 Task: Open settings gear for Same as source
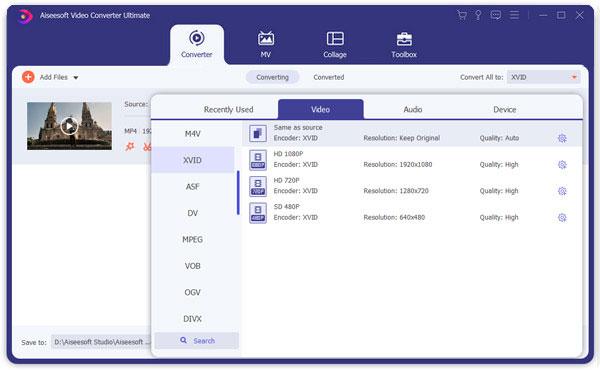click(x=562, y=138)
